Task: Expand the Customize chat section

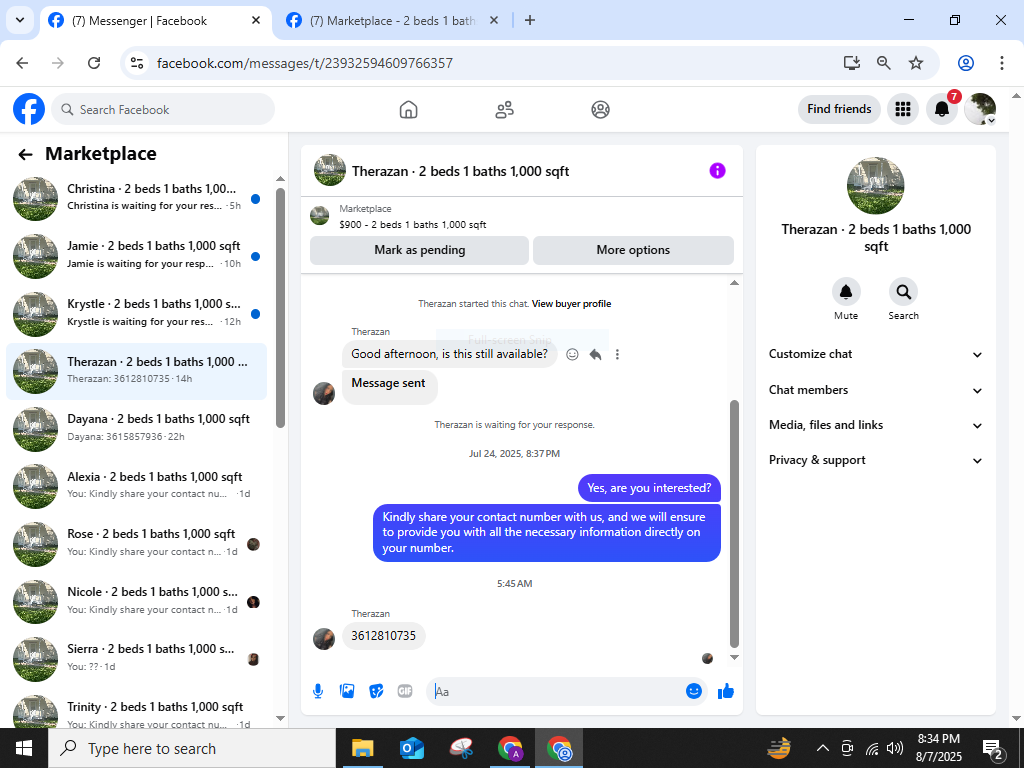Action: [876, 354]
